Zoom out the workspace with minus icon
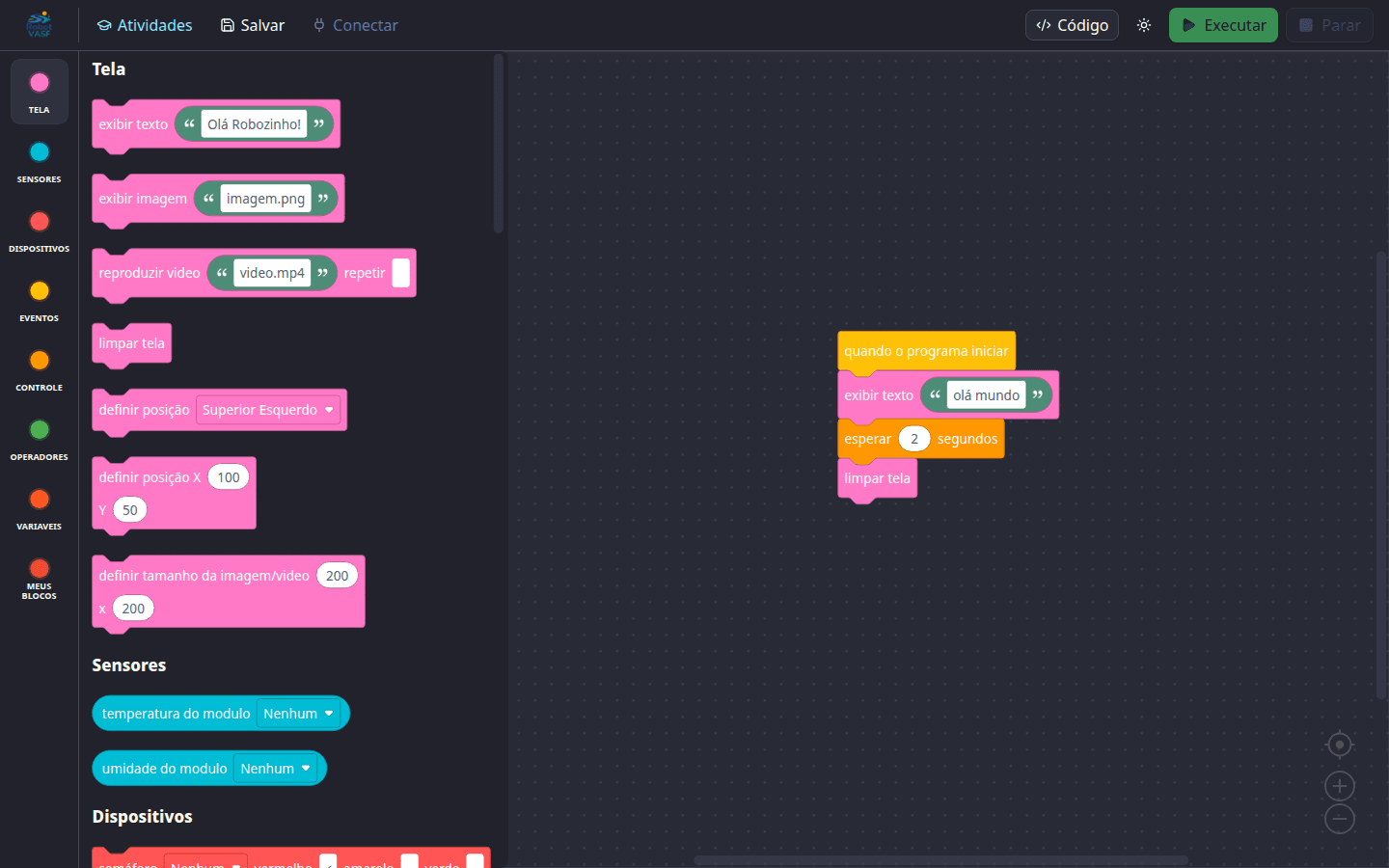Image resolution: width=1389 pixels, height=868 pixels. [1340, 819]
